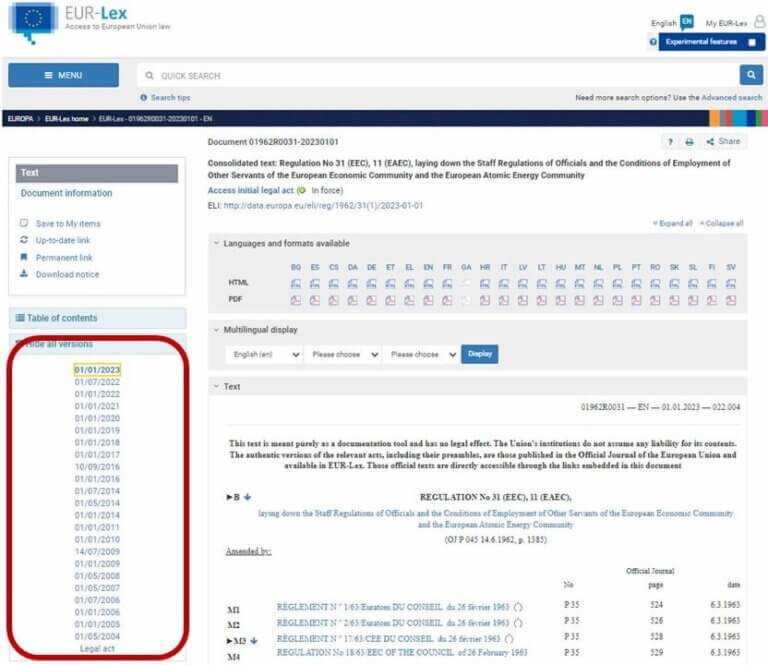Collapse the Languages and formats available section

[217, 244]
